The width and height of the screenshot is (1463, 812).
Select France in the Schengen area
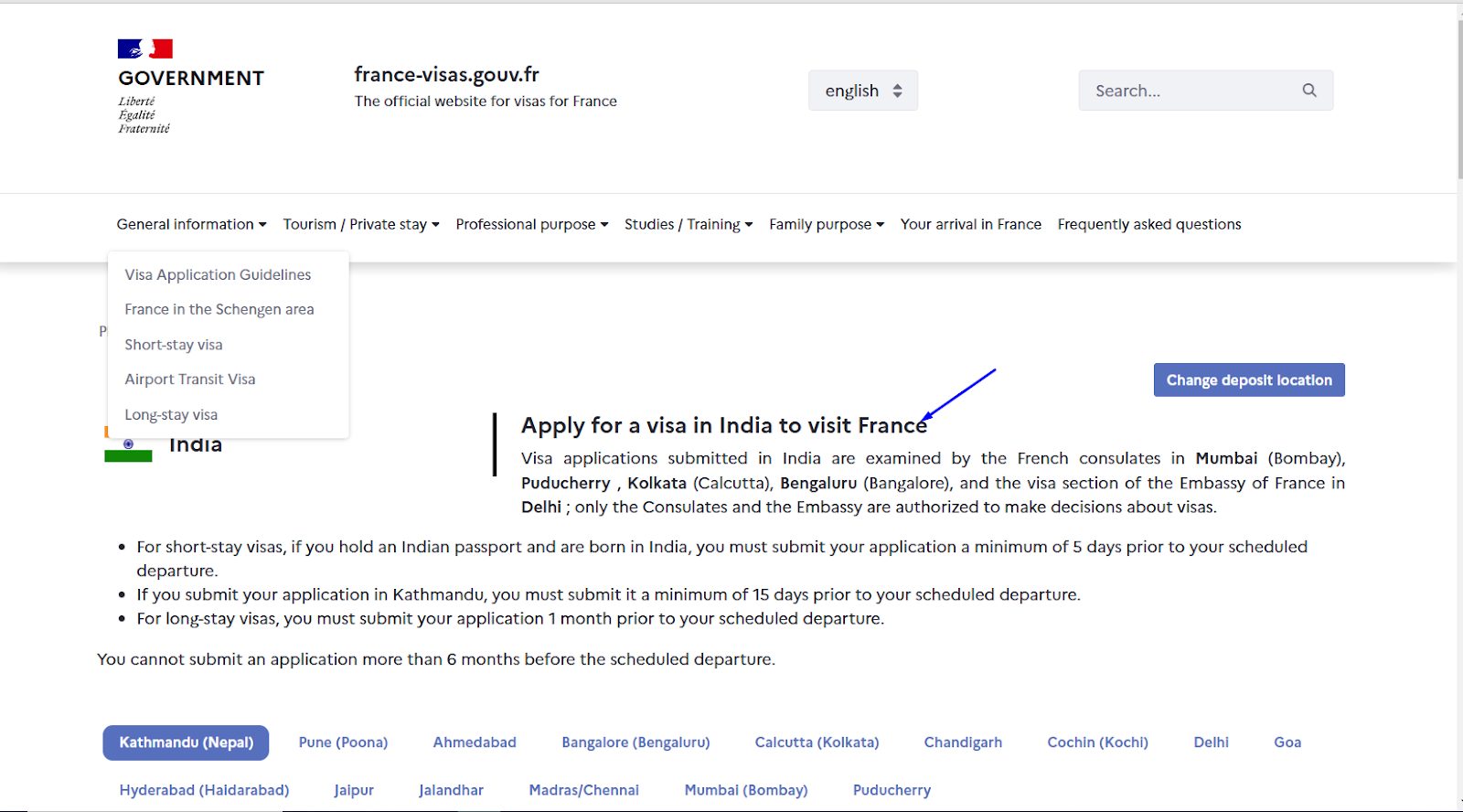[219, 309]
